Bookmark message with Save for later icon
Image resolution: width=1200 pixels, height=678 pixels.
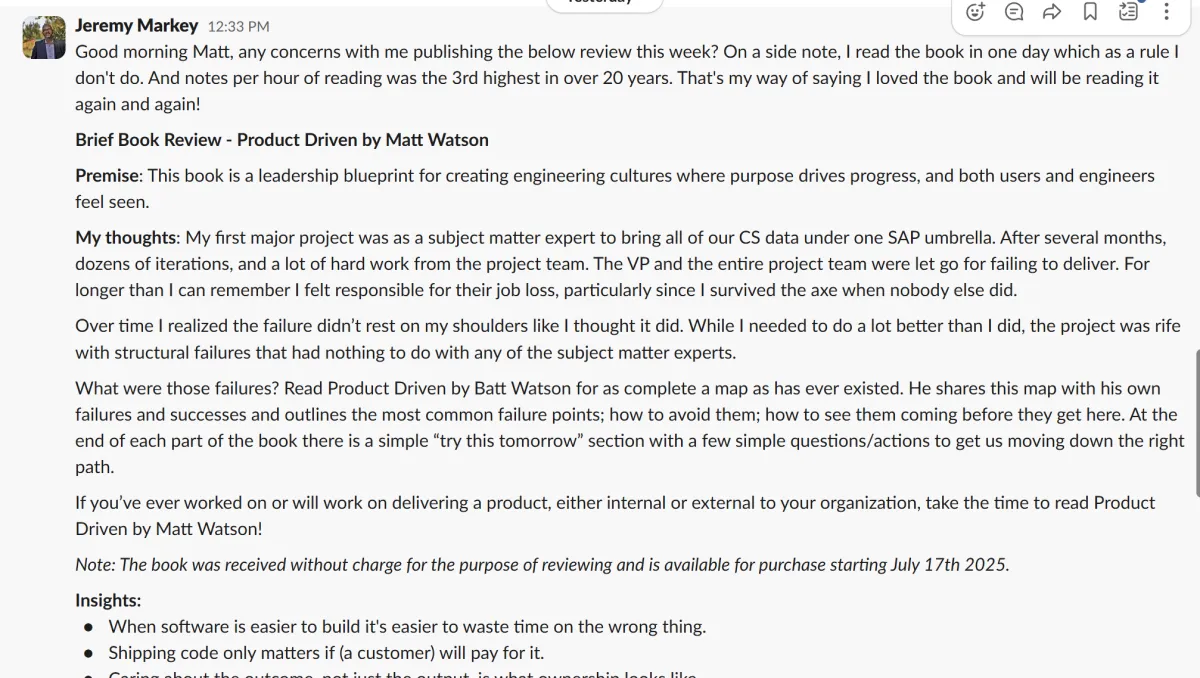(x=1090, y=12)
